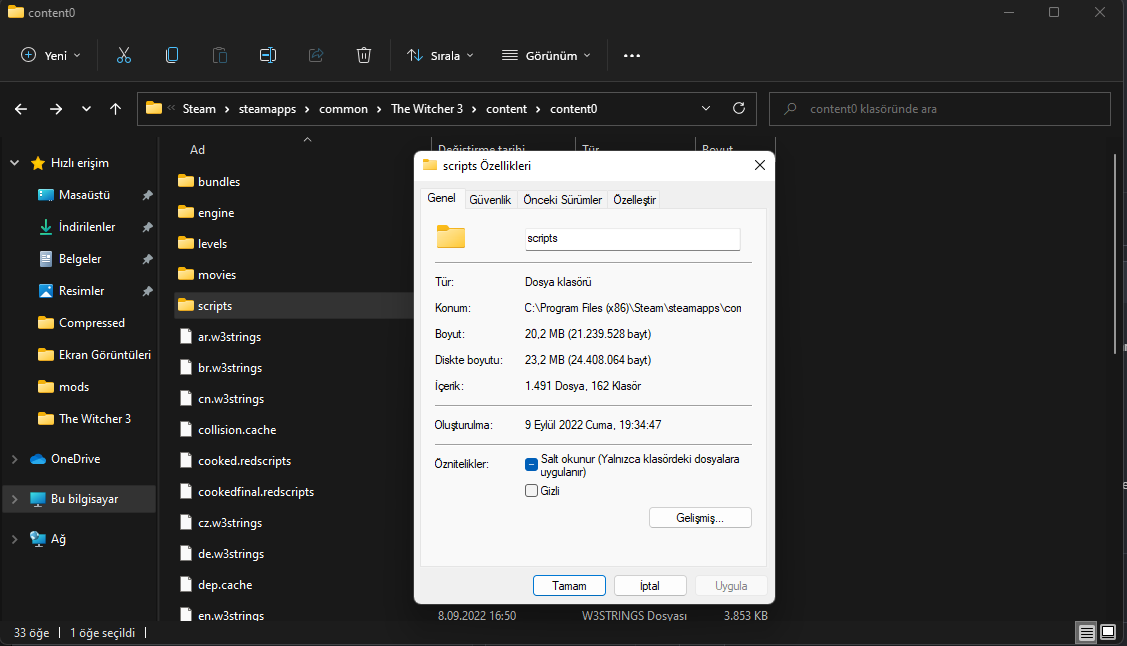Click the scripts folder name field
Viewport: 1127px width, 646px height.
tap(632, 239)
